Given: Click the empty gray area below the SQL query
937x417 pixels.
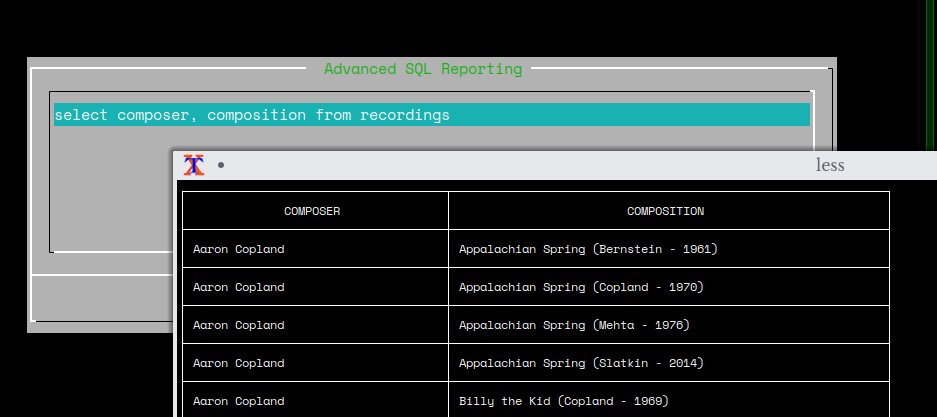Looking at the screenshot, I should point(110,190).
